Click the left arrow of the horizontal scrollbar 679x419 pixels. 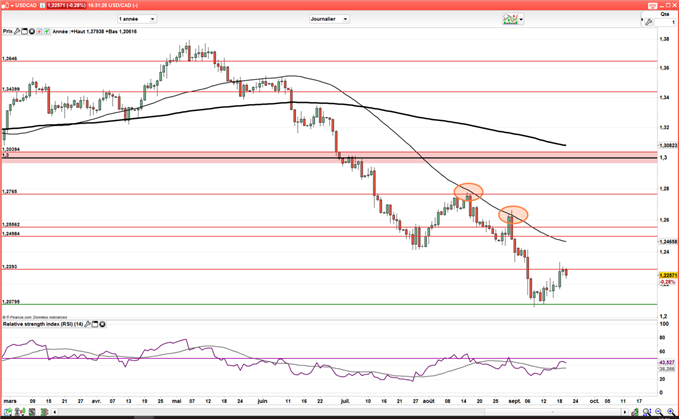tap(55, 412)
